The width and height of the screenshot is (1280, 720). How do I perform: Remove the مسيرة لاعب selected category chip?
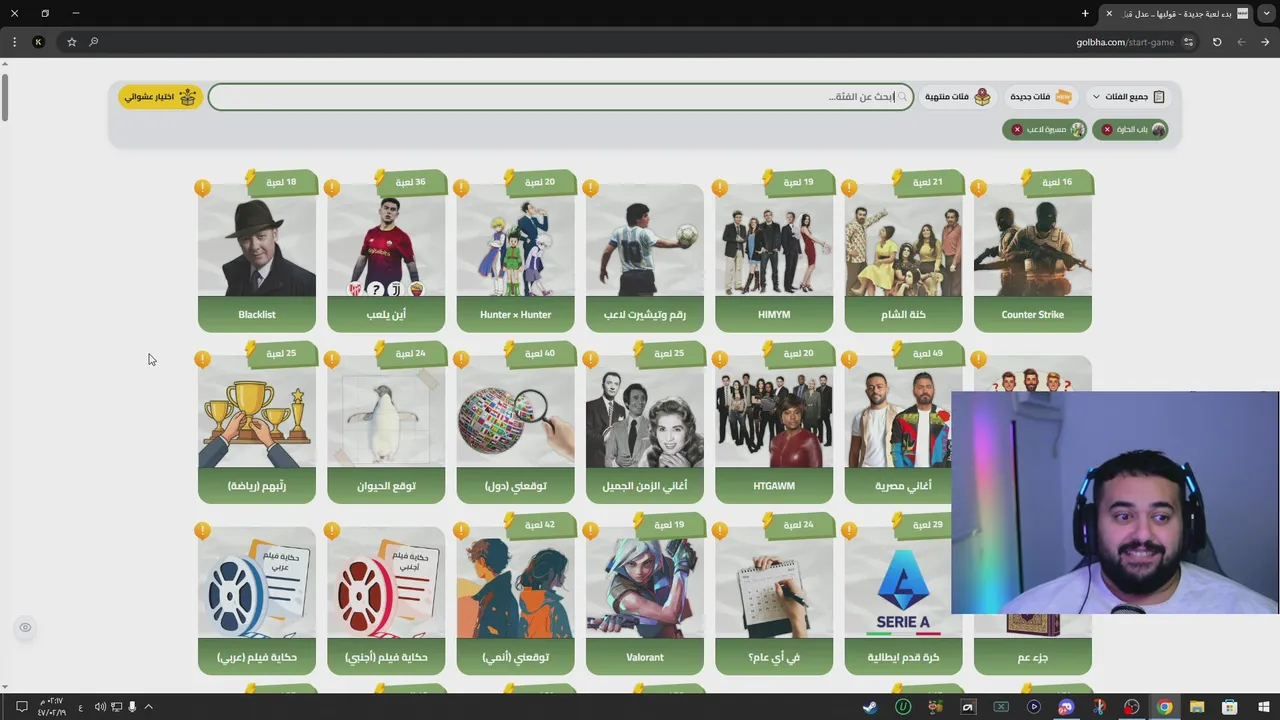[x=1017, y=130]
